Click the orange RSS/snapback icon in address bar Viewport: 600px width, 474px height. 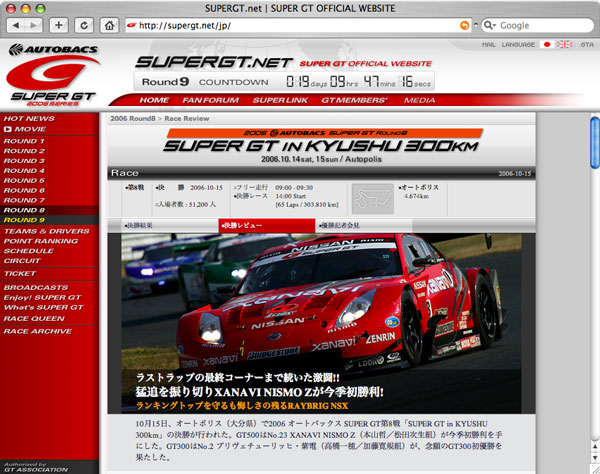(x=464, y=26)
